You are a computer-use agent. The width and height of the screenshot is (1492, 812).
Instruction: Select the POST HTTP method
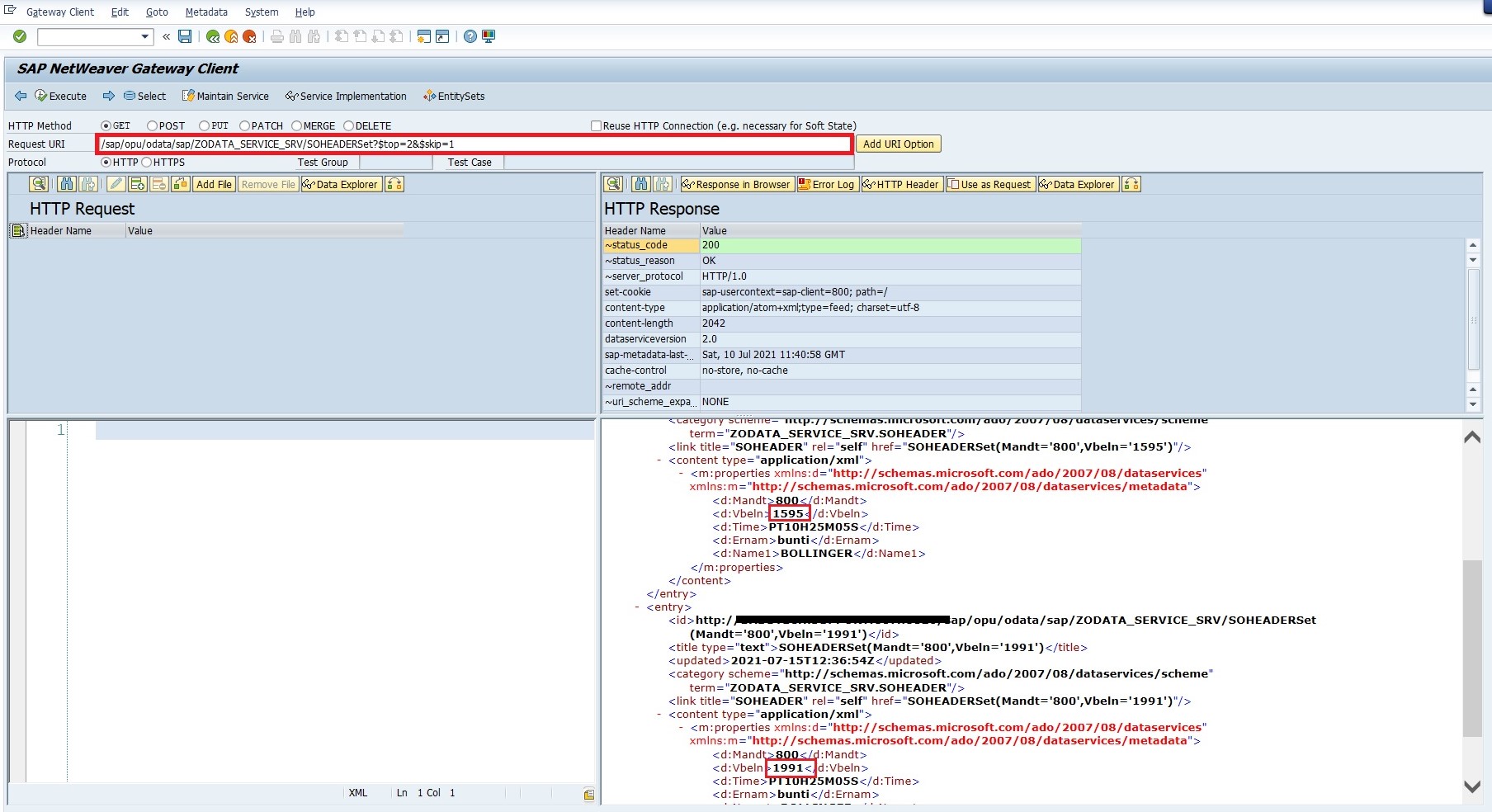153,125
